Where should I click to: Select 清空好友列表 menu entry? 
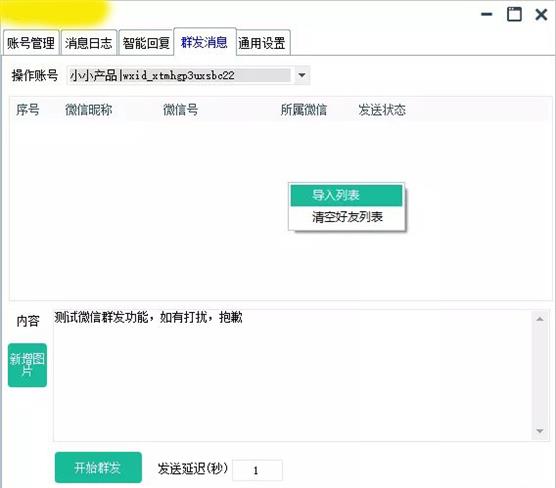(x=346, y=217)
